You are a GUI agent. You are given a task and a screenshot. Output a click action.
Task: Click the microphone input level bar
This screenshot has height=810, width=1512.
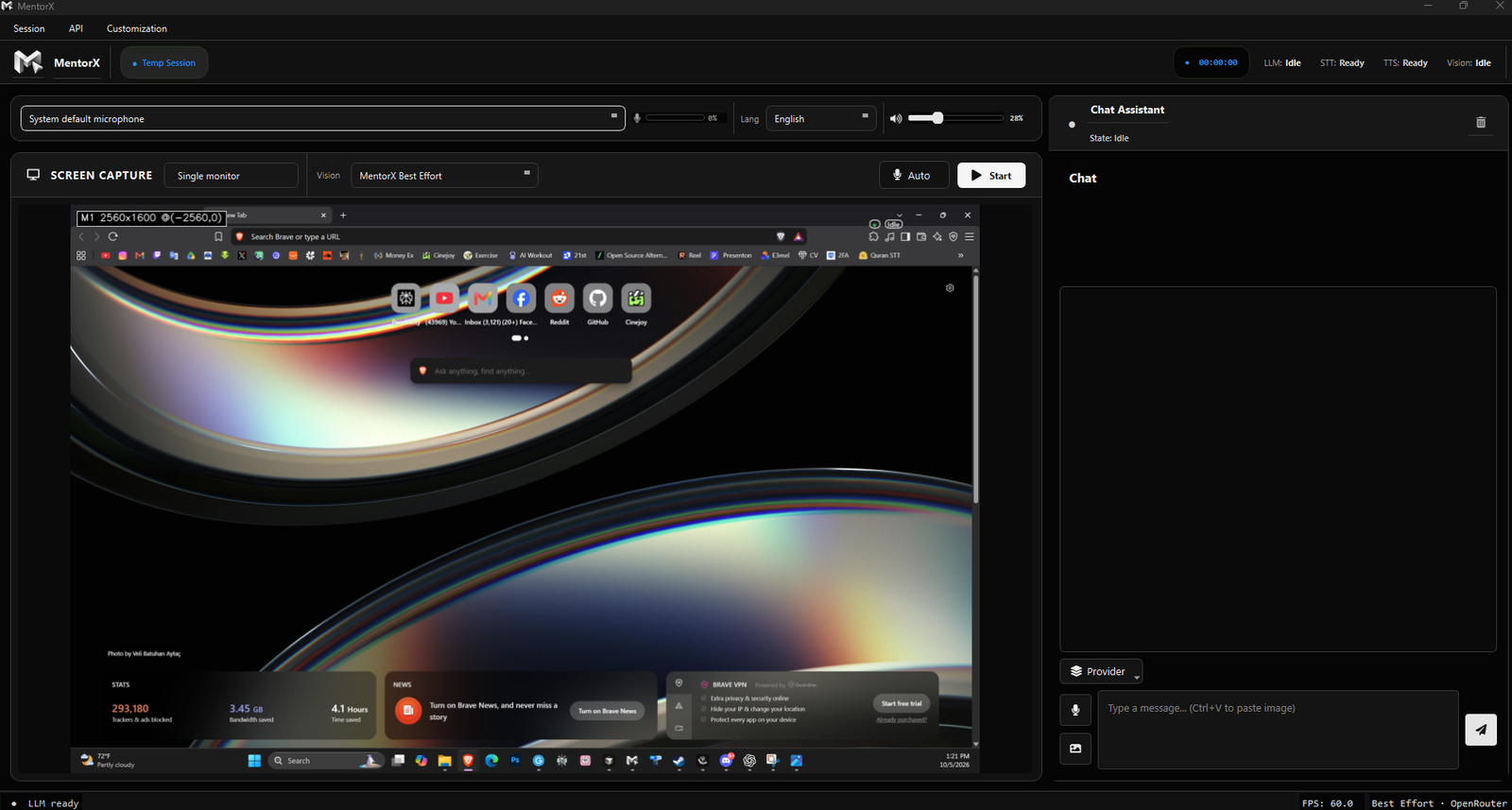pos(675,118)
